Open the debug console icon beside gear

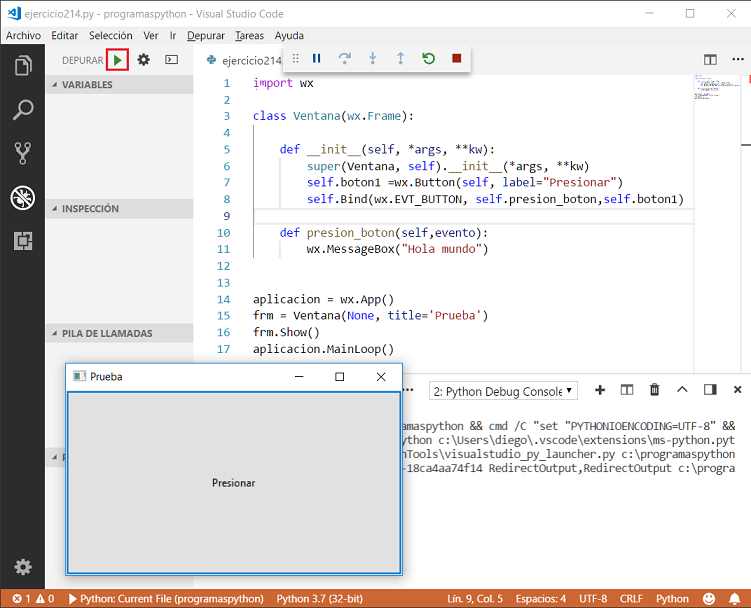[171, 59]
